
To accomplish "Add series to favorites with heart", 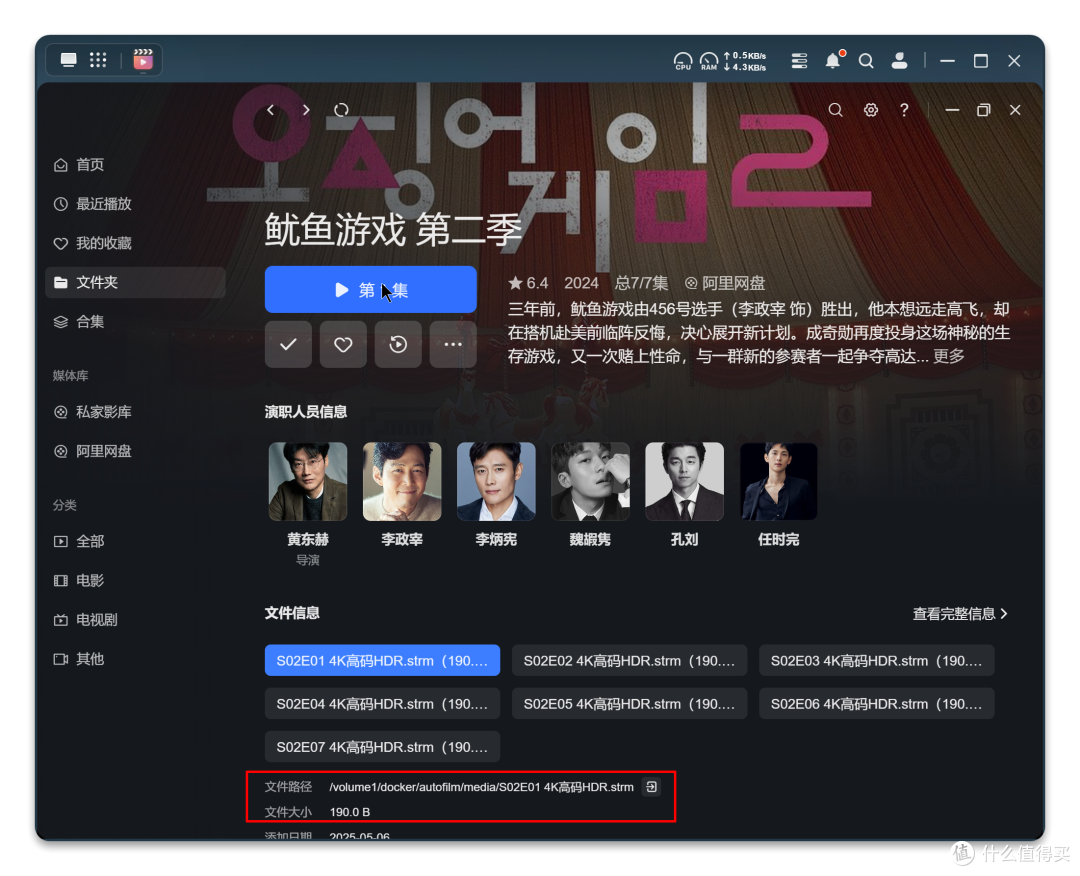I will pos(343,344).
